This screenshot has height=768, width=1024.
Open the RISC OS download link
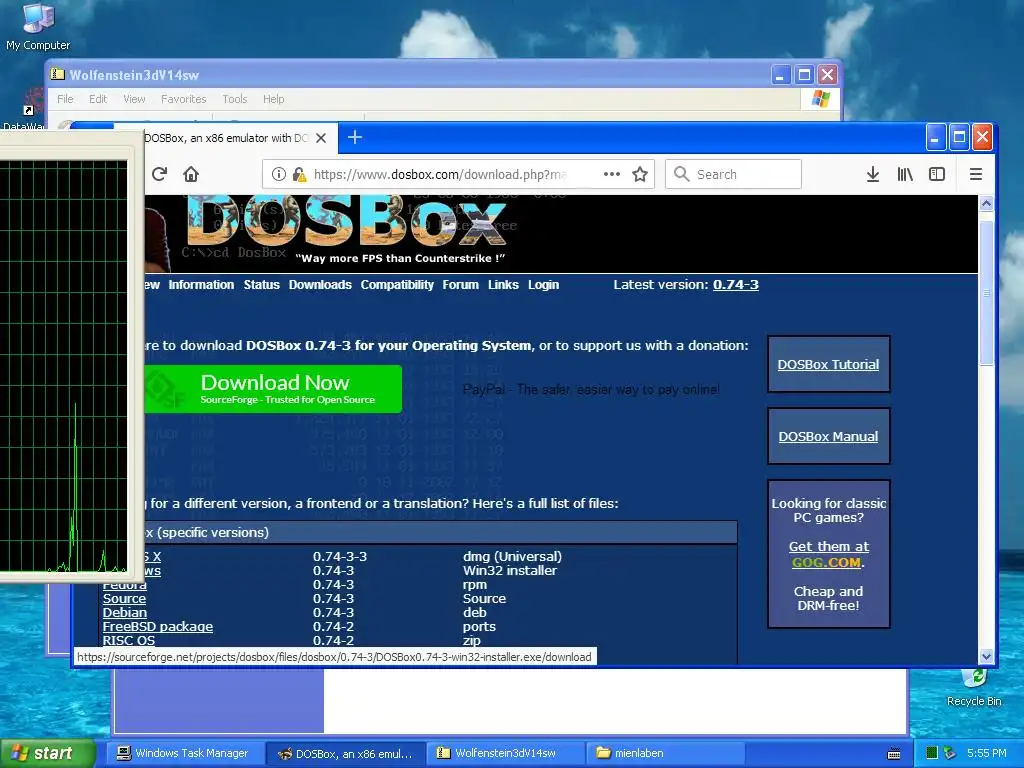(129, 641)
